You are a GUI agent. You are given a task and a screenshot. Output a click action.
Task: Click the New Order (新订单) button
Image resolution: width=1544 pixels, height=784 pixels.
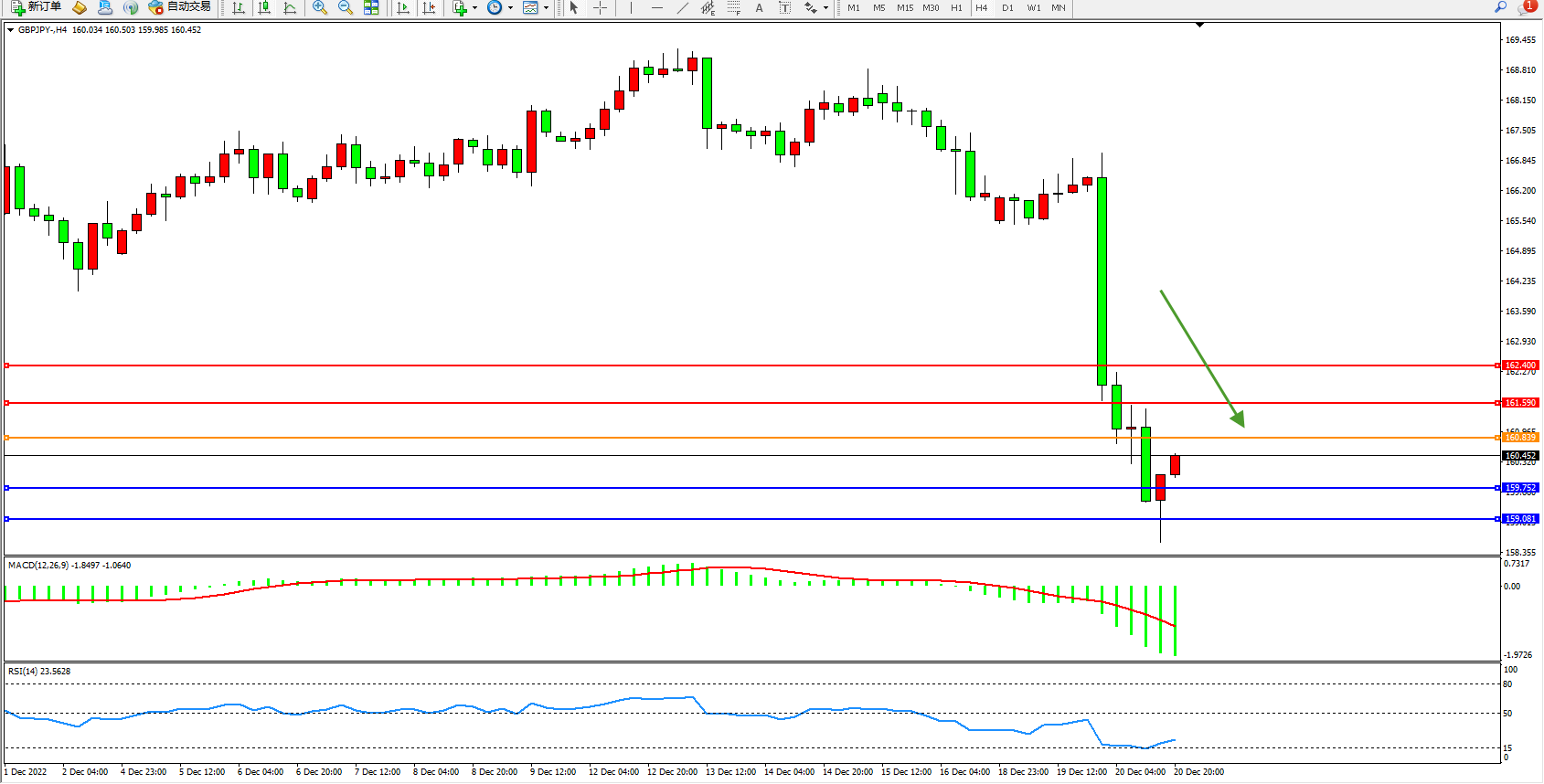[37, 7]
